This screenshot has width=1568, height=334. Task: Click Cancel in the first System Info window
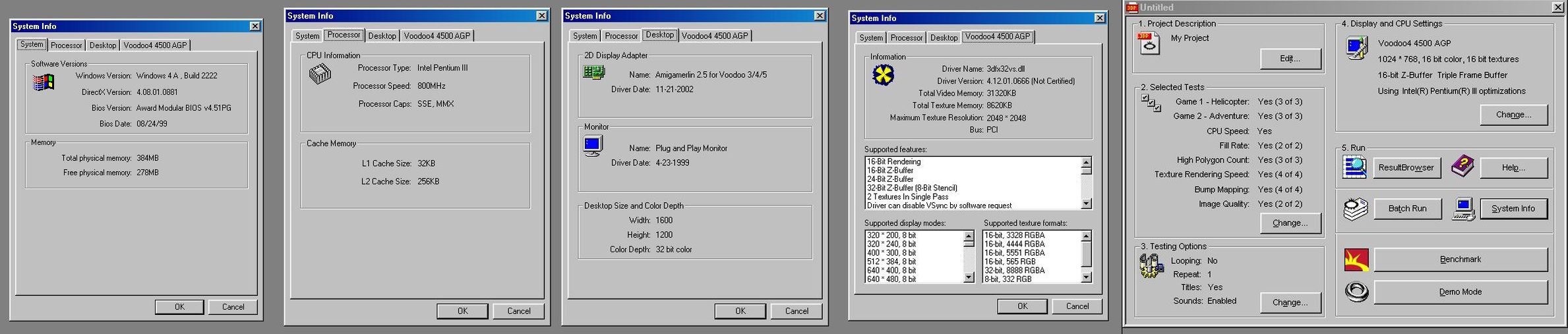(233, 307)
